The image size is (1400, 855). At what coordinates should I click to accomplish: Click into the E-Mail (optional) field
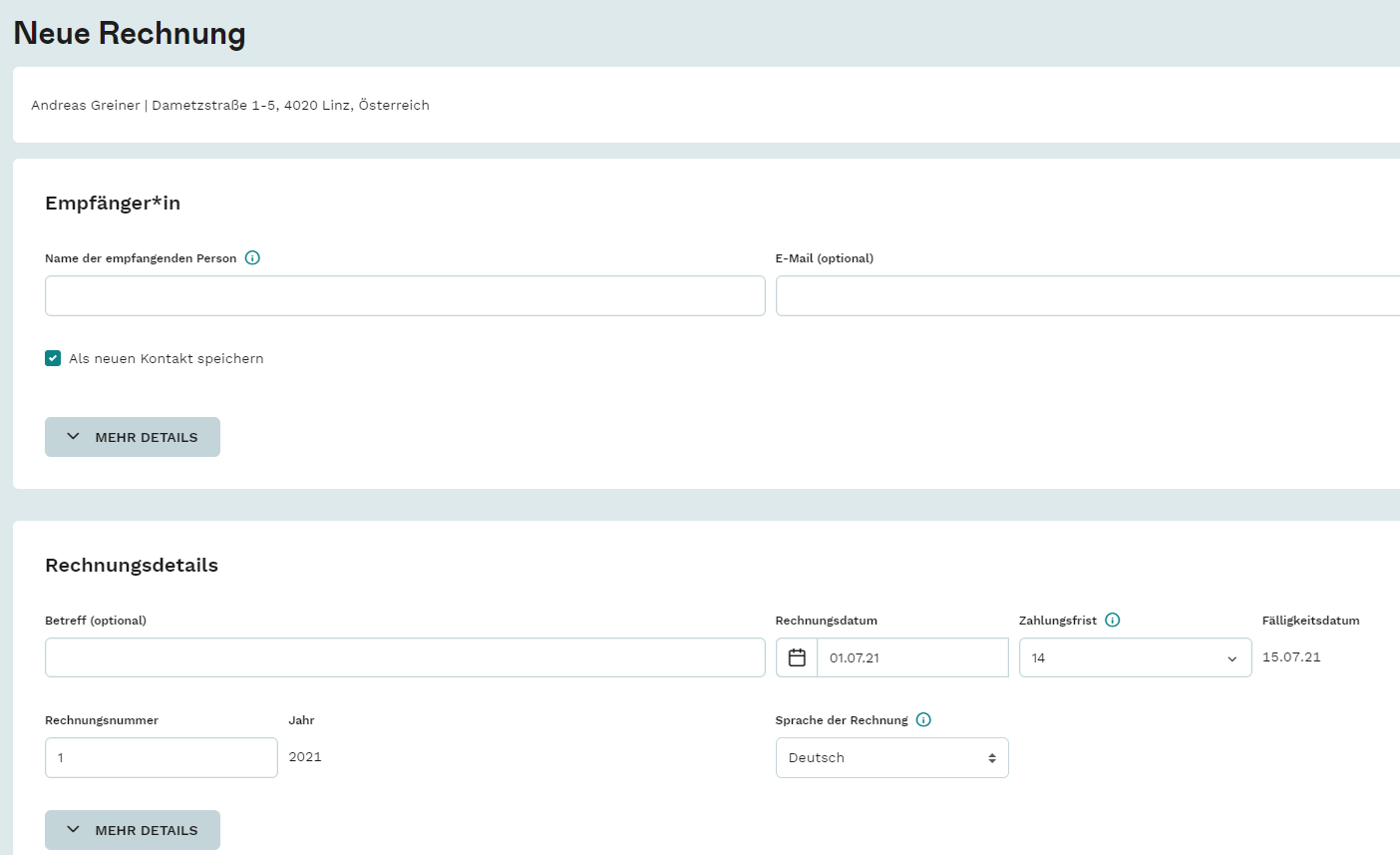(1087, 296)
